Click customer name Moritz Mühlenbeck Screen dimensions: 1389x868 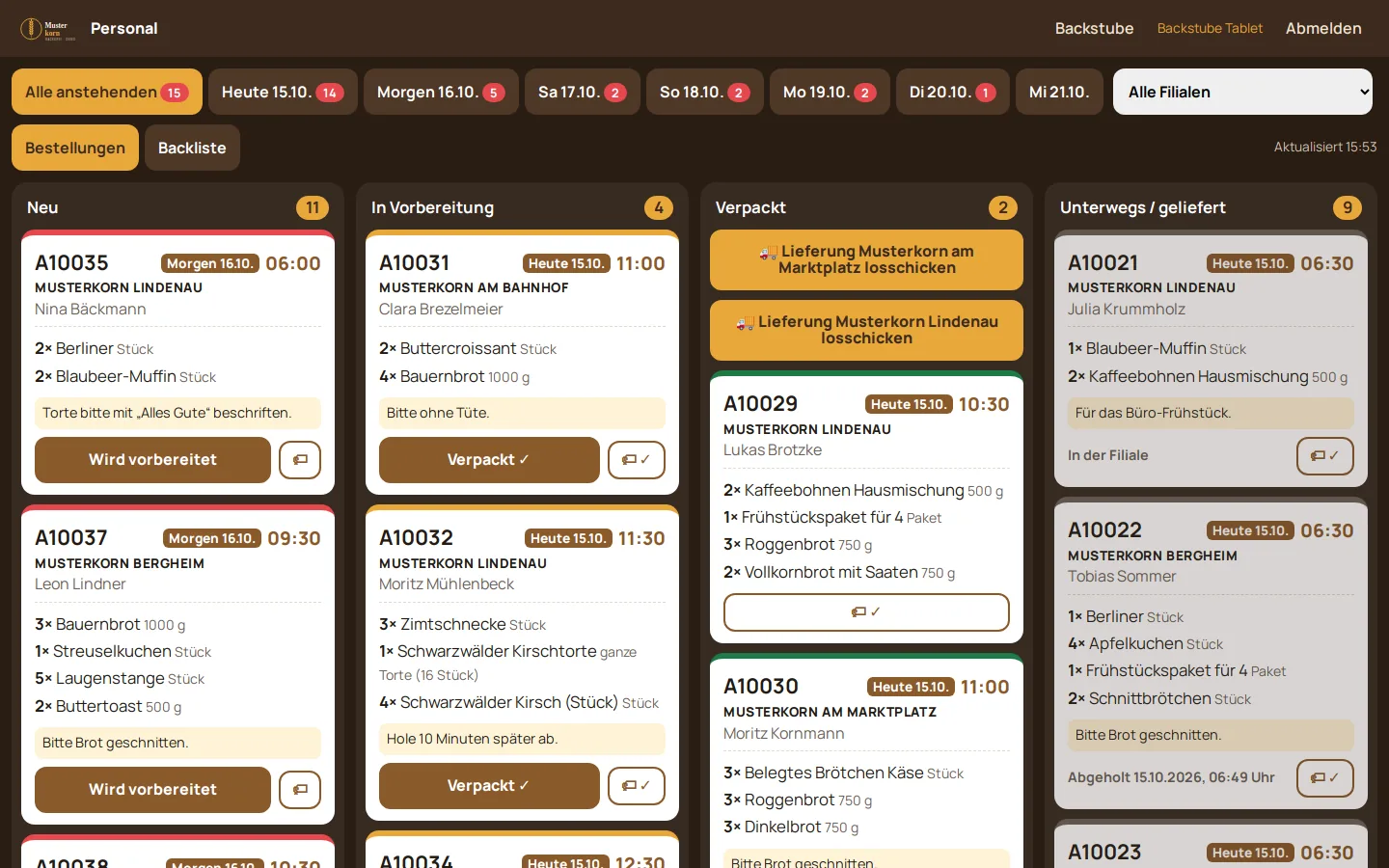447,584
